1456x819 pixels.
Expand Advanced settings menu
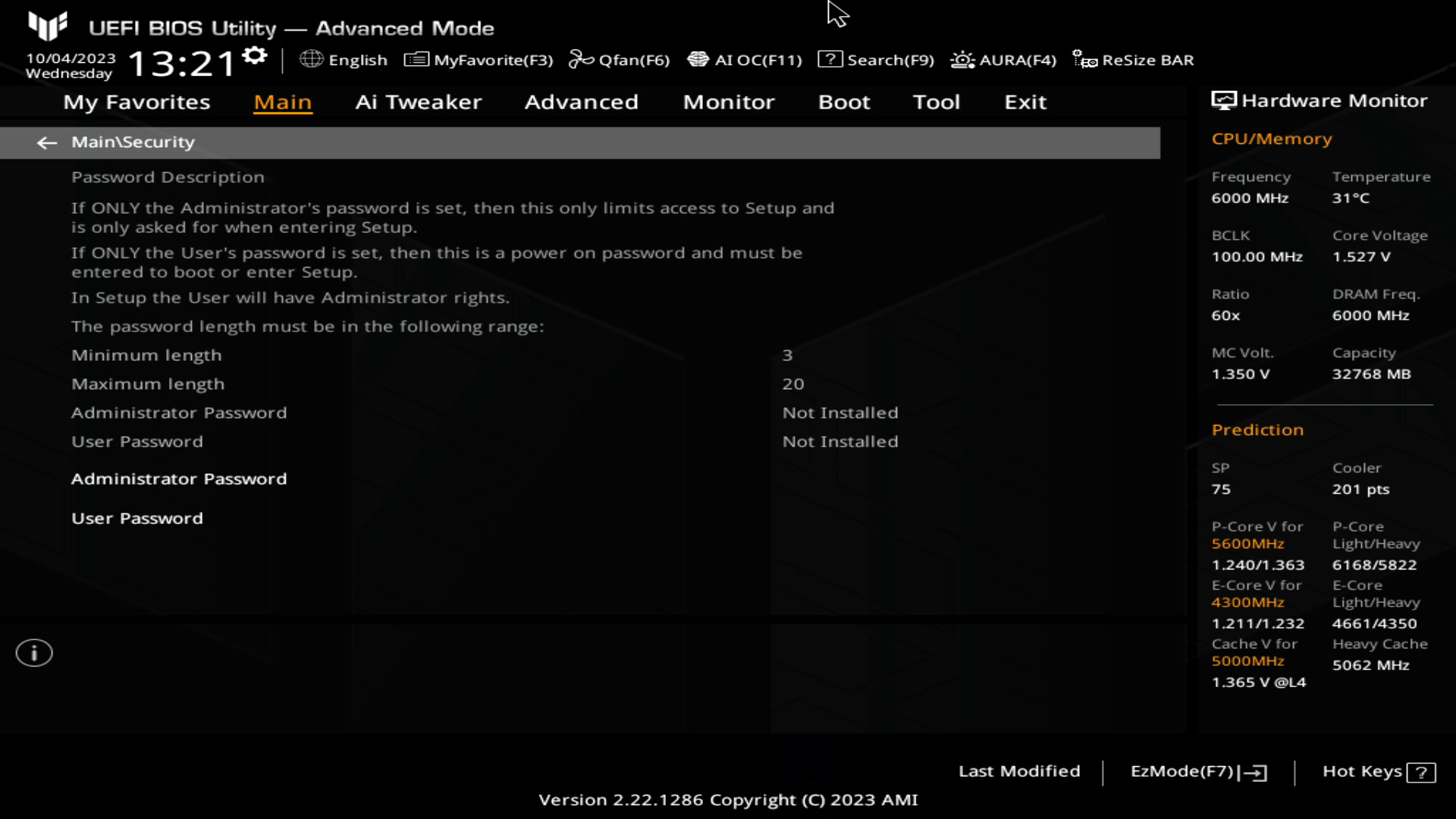(x=581, y=101)
